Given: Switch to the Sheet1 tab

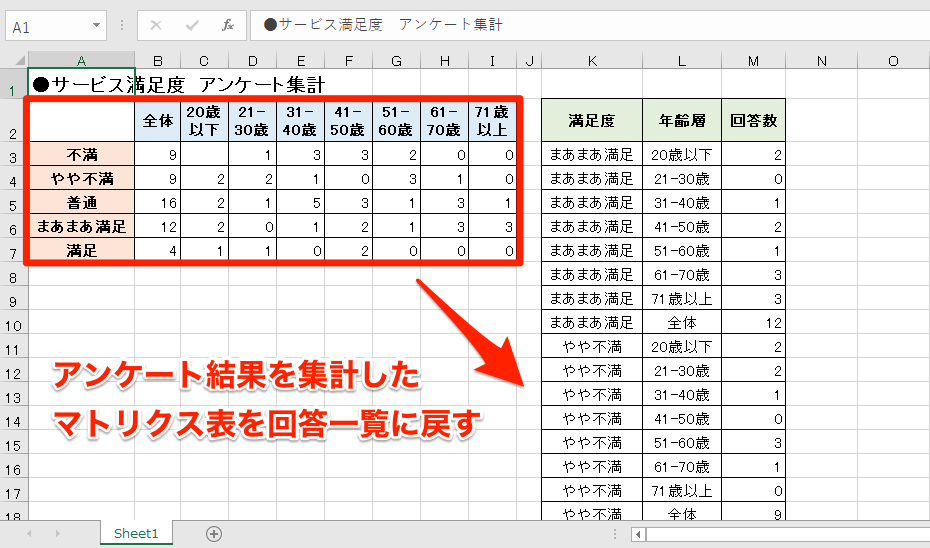Looking at the screenshot, I should tap(136, 533).
